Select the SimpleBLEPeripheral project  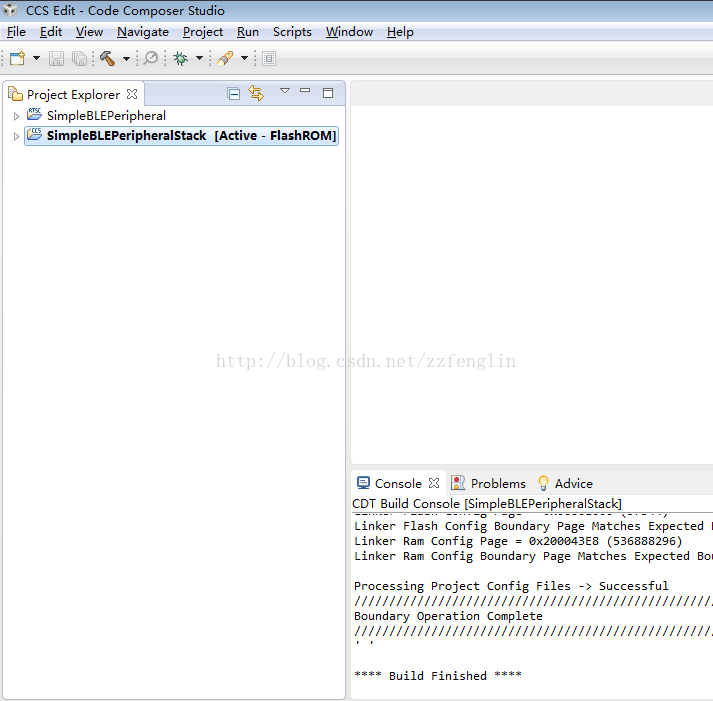pos(106,116)
